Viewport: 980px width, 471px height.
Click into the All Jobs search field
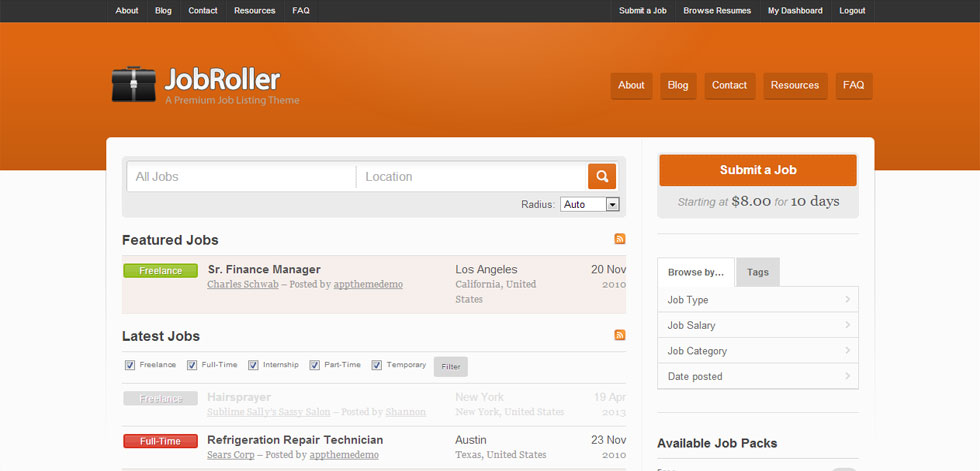coord(241,177)
